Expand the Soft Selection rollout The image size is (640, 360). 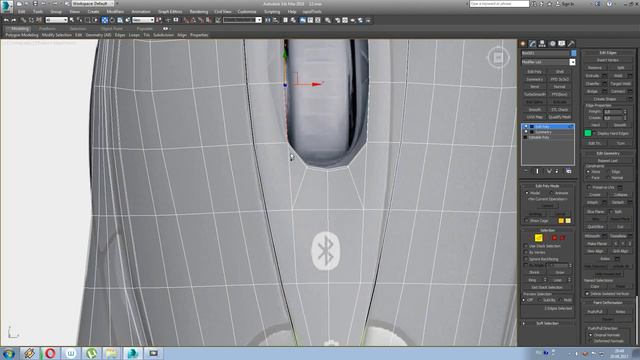tap(547, 323)
